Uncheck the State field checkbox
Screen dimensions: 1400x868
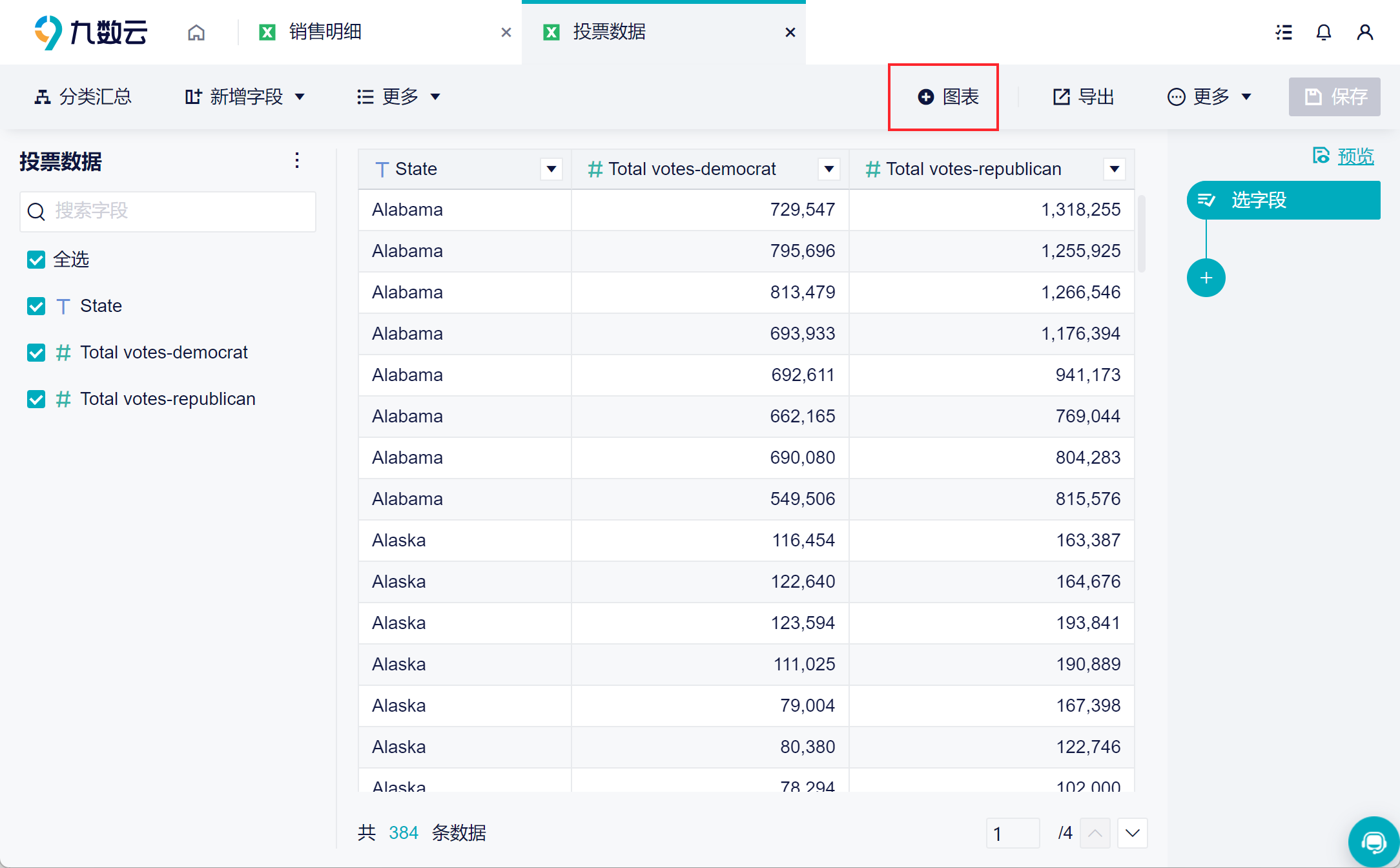[36, 306]
